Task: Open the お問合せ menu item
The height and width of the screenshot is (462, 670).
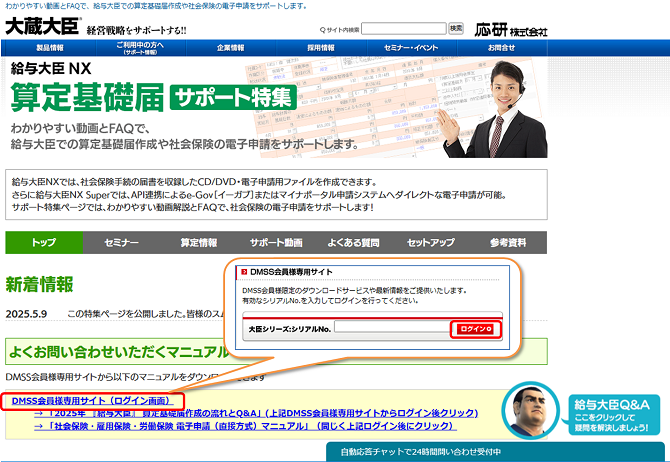Action: [502, 48]
